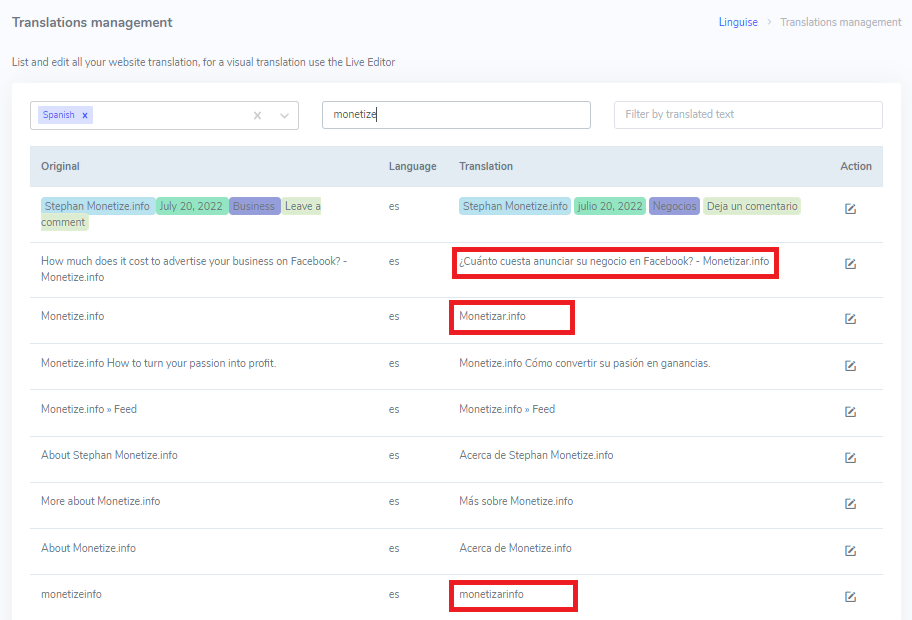The image size is (912, 620).
Task: Click the Original column header
Action: 60,166
